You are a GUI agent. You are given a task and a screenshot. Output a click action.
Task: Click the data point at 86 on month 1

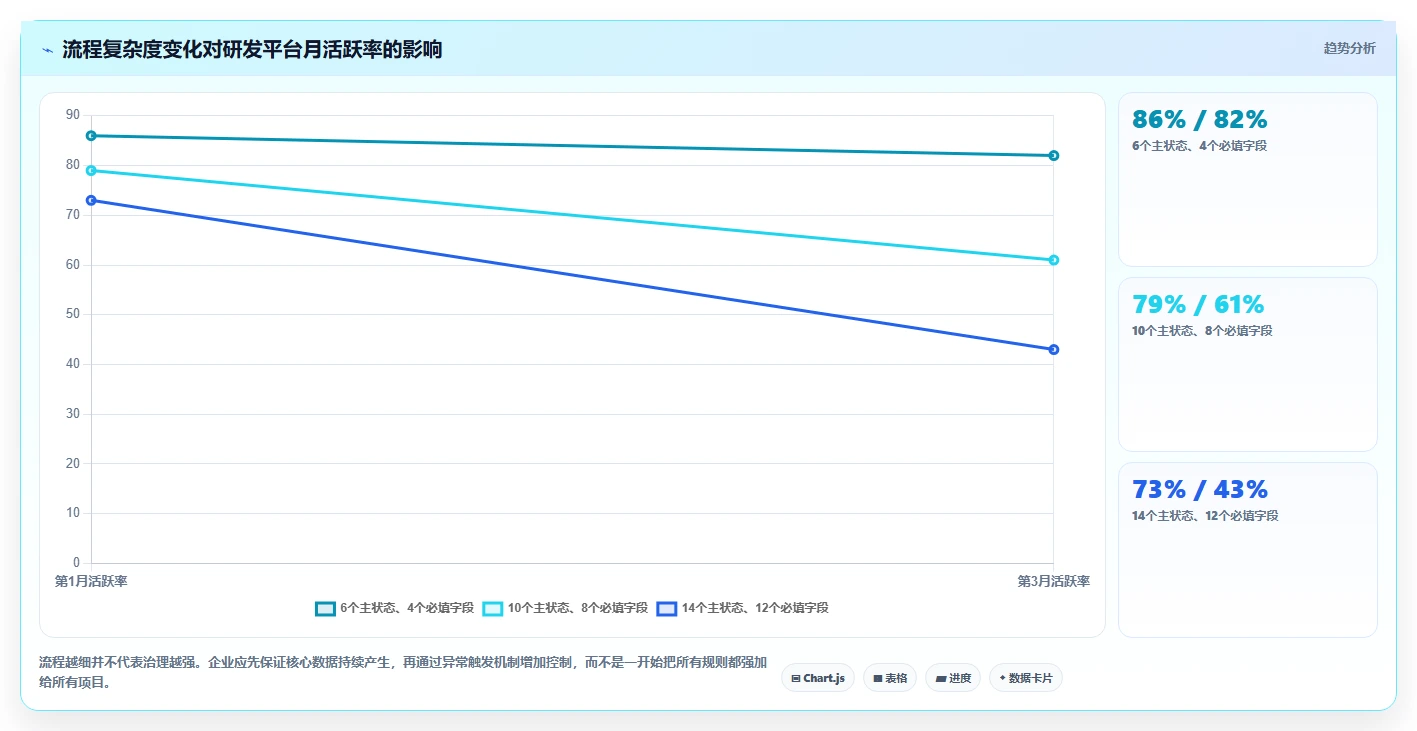pos(91,136)
